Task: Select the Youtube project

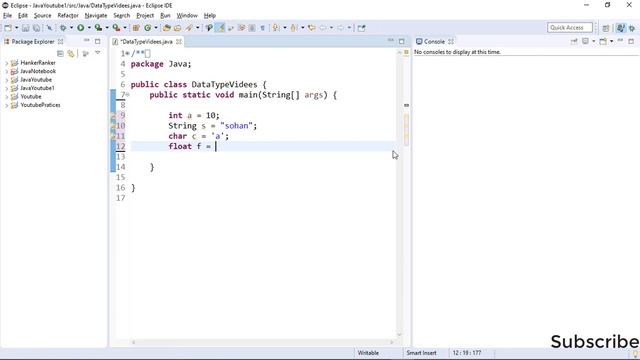Action: click(x=31, y=97)
